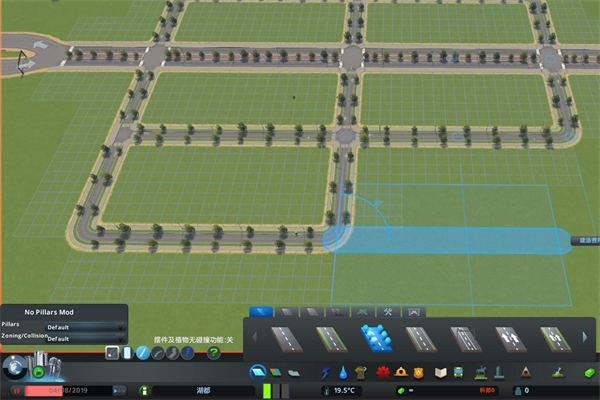Select the one-way road with grass

point(556,339)
